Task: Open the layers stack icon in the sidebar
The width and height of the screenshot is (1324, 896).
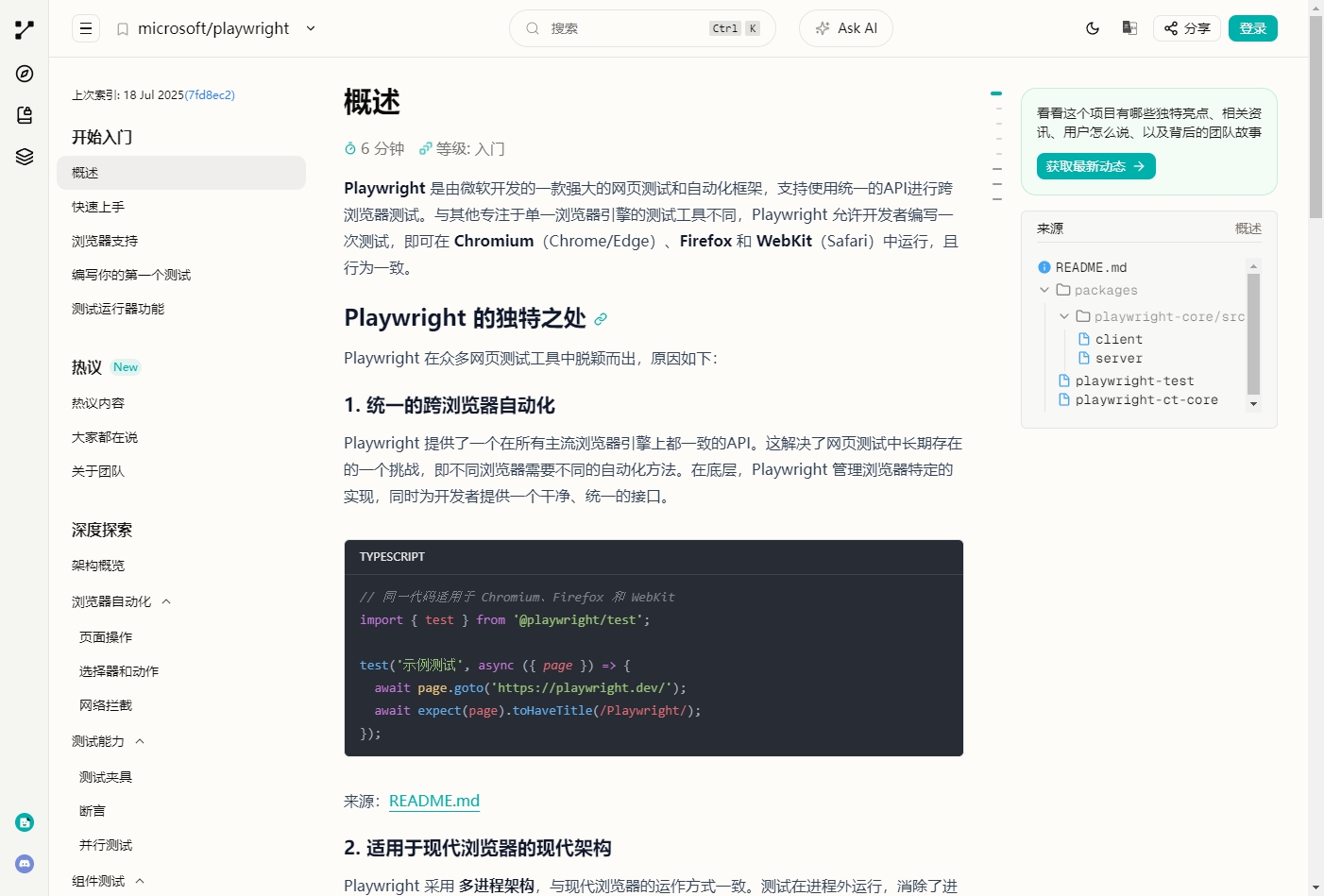Action: (25, 157)
